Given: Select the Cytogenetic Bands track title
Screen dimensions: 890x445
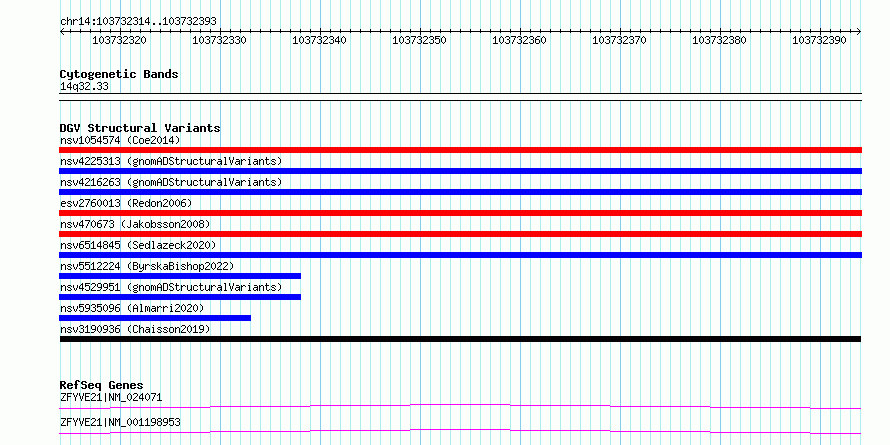Looking at the screenshot, I should 119,74.
